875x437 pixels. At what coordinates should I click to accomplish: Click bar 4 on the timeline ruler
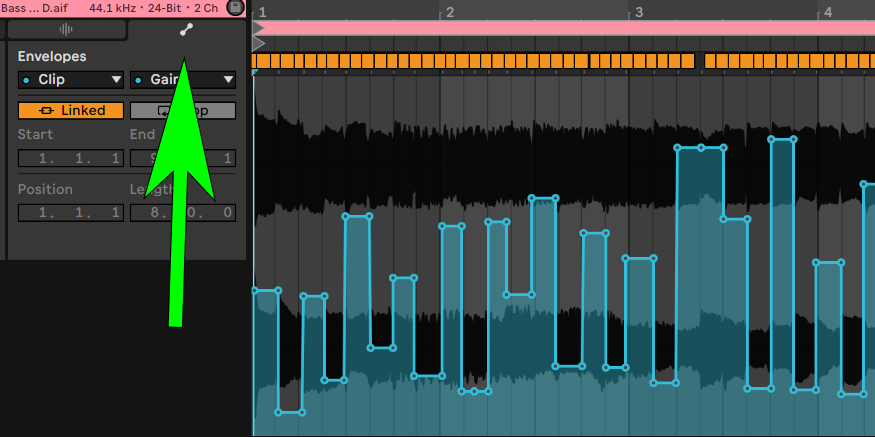[x=826, y=13]
